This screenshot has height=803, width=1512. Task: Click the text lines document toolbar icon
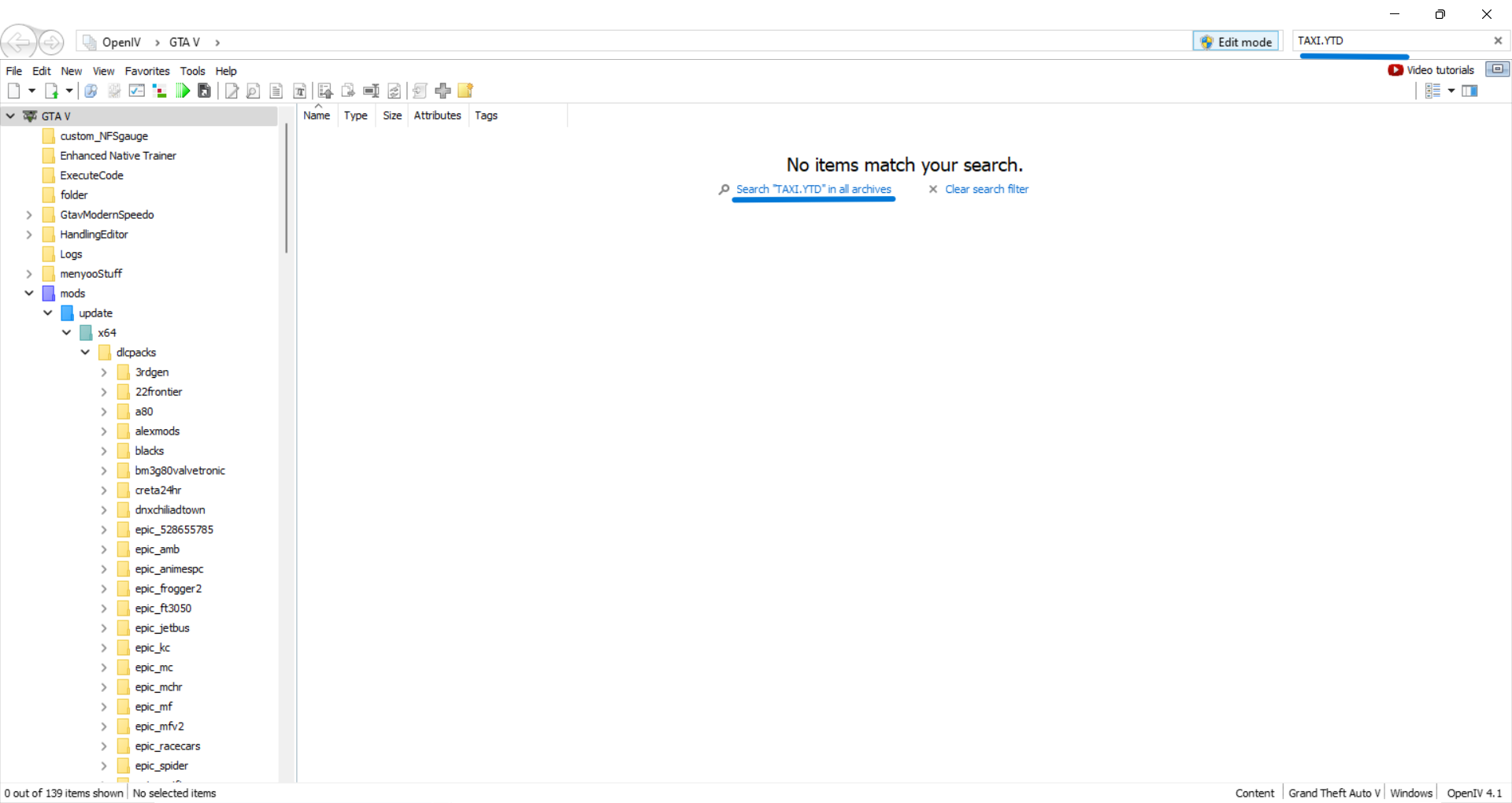(x=276, y=91)
